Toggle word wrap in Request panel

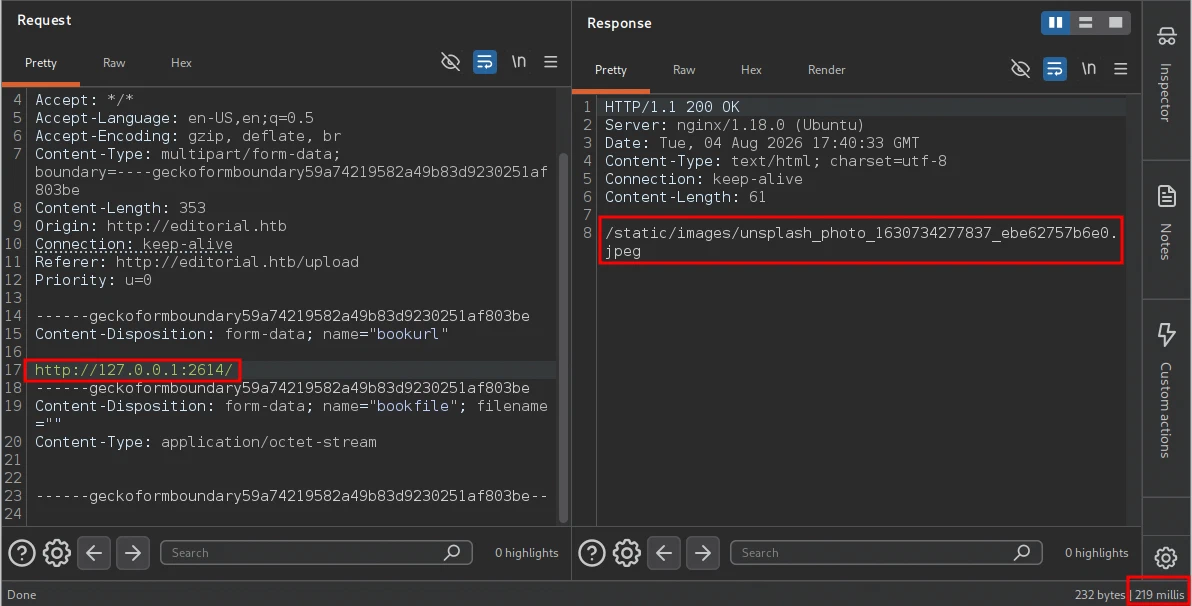pos(485,62)
